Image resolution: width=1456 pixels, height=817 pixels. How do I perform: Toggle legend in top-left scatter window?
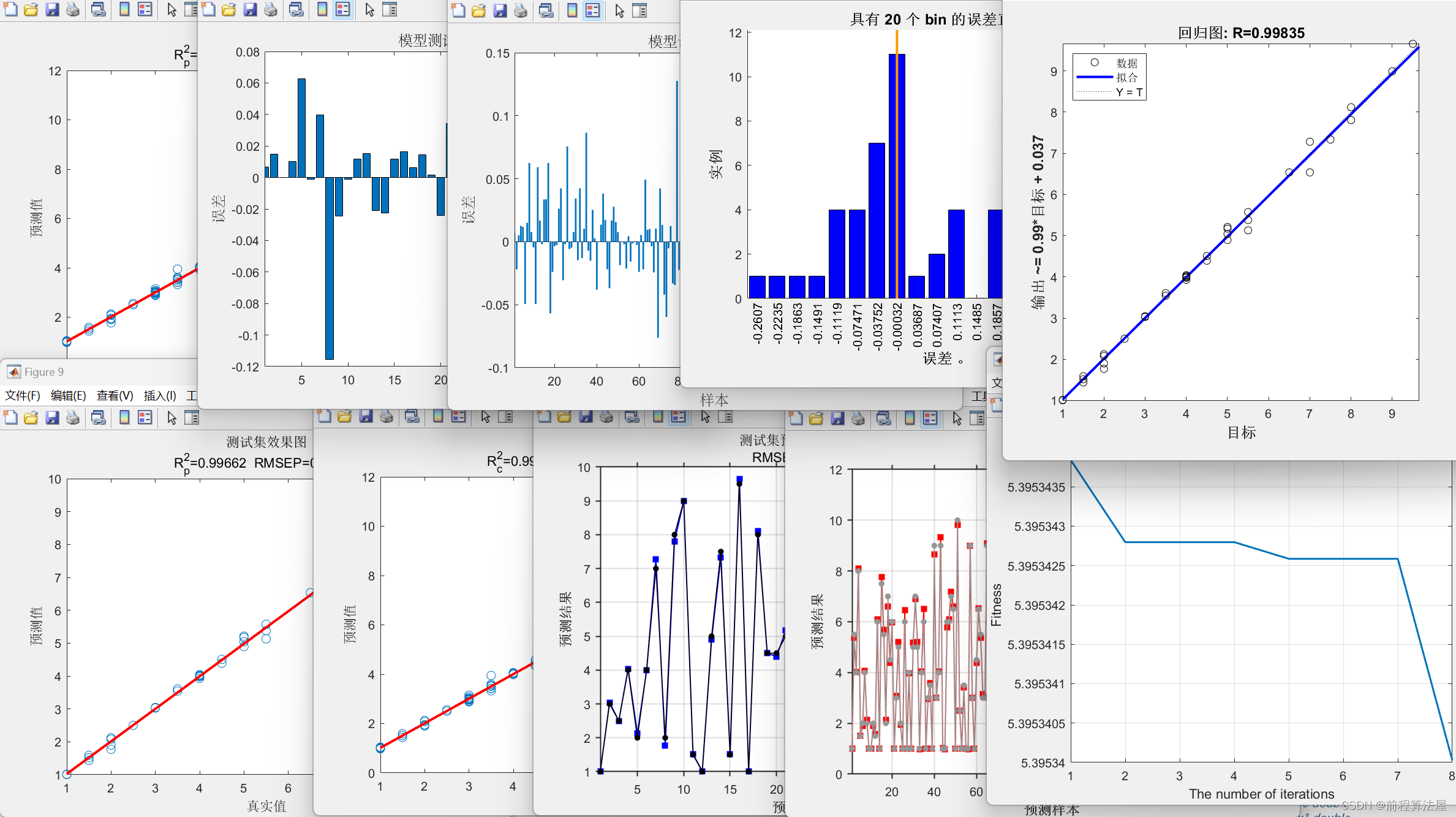click(x=145, y=9)
